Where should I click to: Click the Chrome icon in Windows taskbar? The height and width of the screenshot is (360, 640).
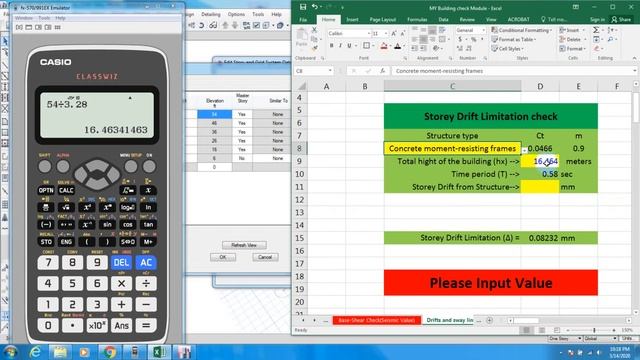click(x=109, y=351)
